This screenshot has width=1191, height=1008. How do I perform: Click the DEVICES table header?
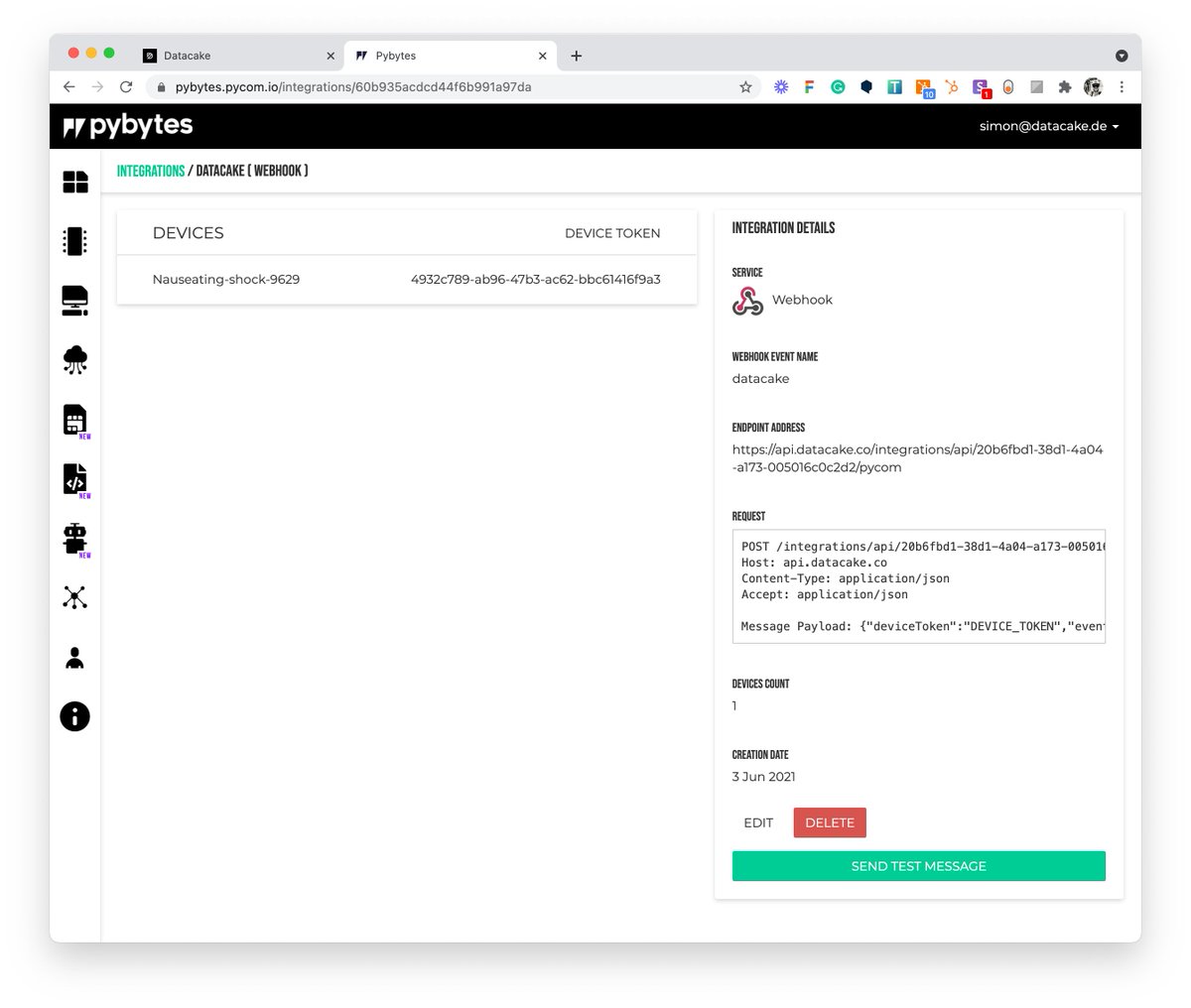coord(189,233)
